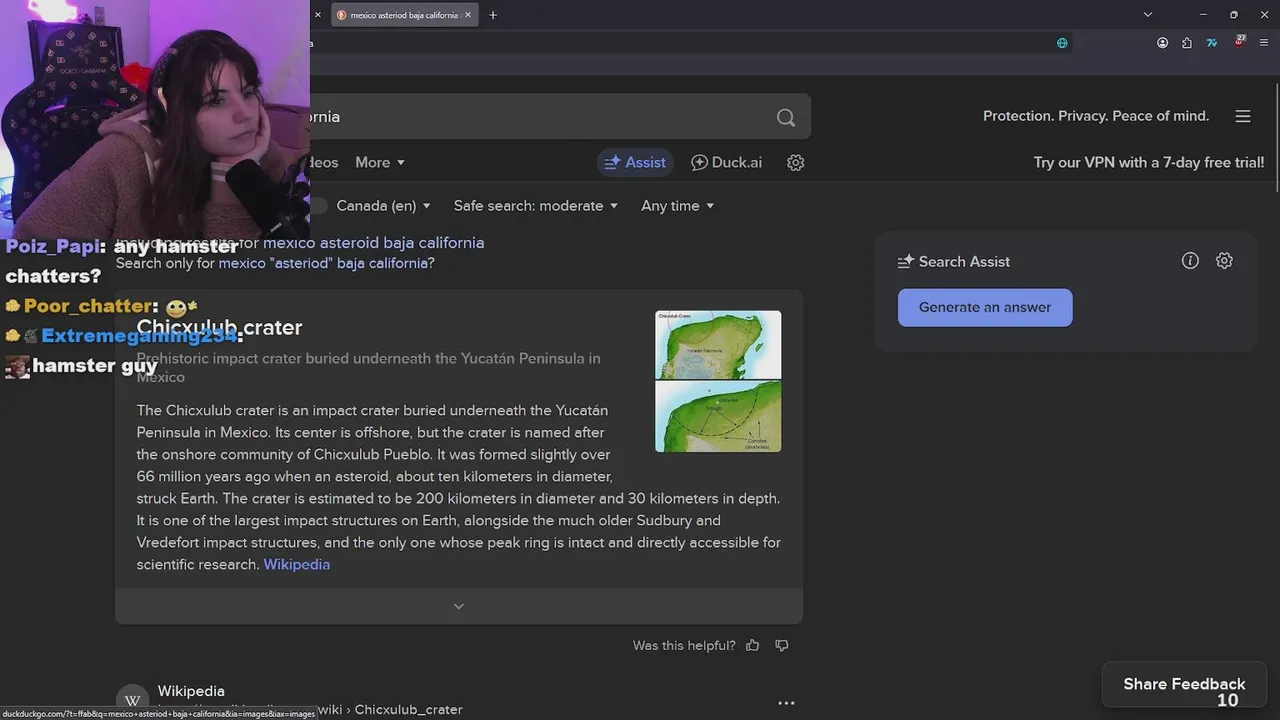This screenshot has height=720, width=1280.
Task: Click the page vertical scrollbar
Action: [1275, 140]
